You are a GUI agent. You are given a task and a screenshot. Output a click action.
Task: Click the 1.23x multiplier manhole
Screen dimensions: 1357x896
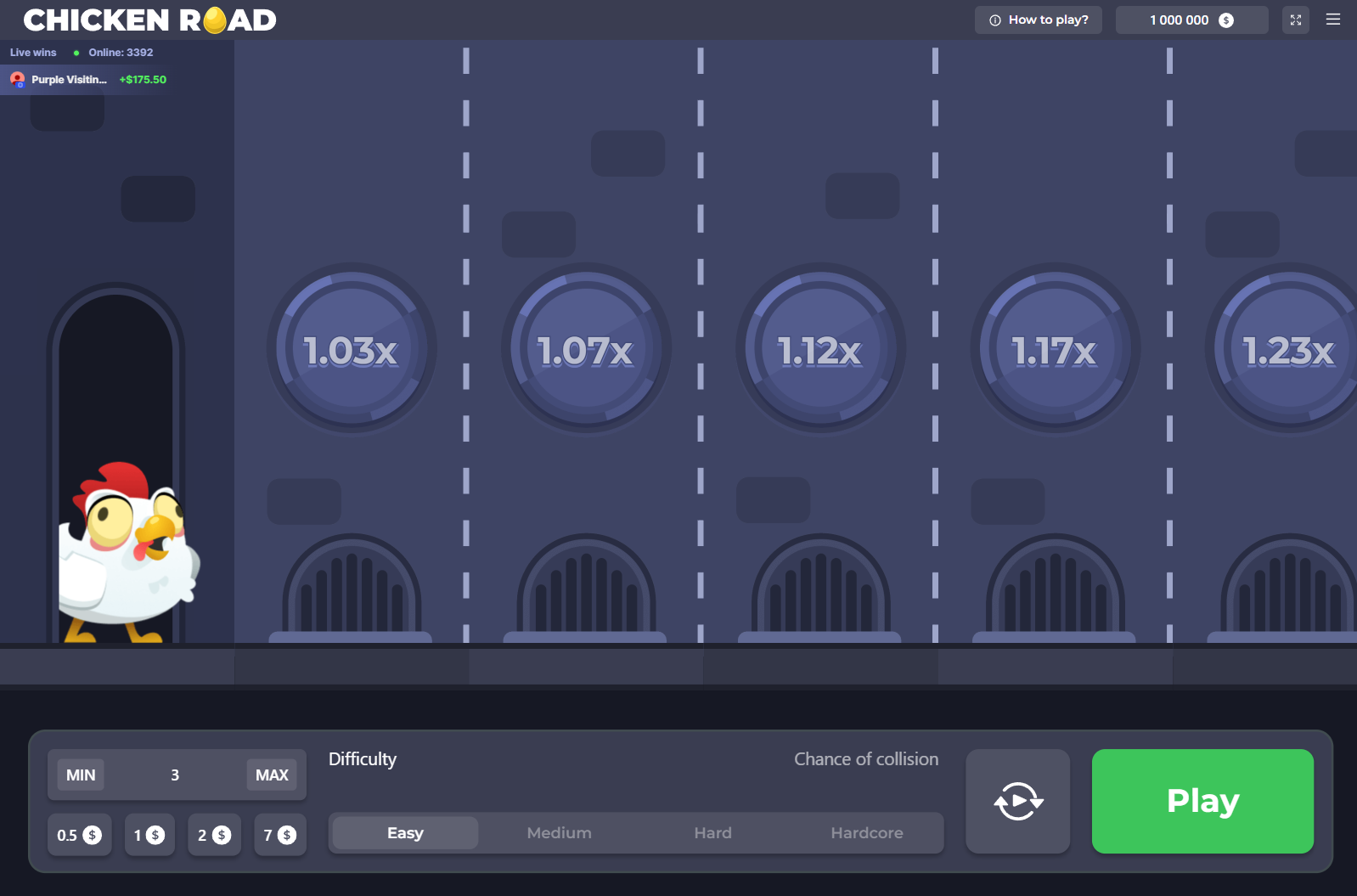point(1287,349)
